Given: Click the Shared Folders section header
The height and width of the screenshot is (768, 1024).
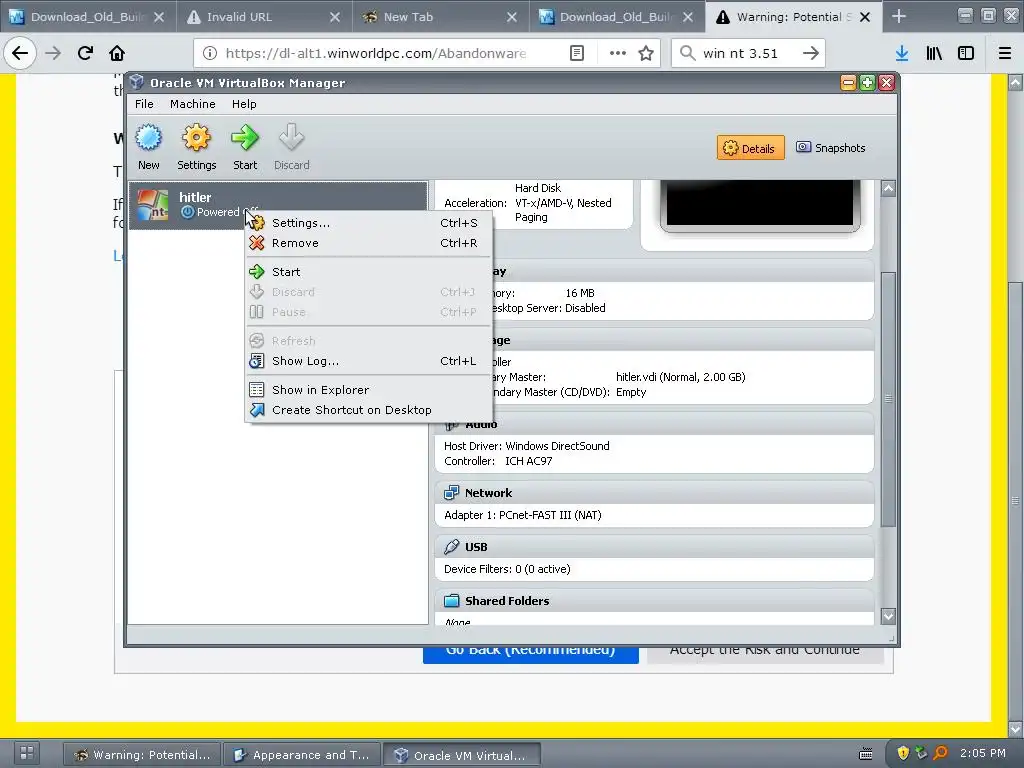Looking at the screenshot, I should click(x=654, y=601).
